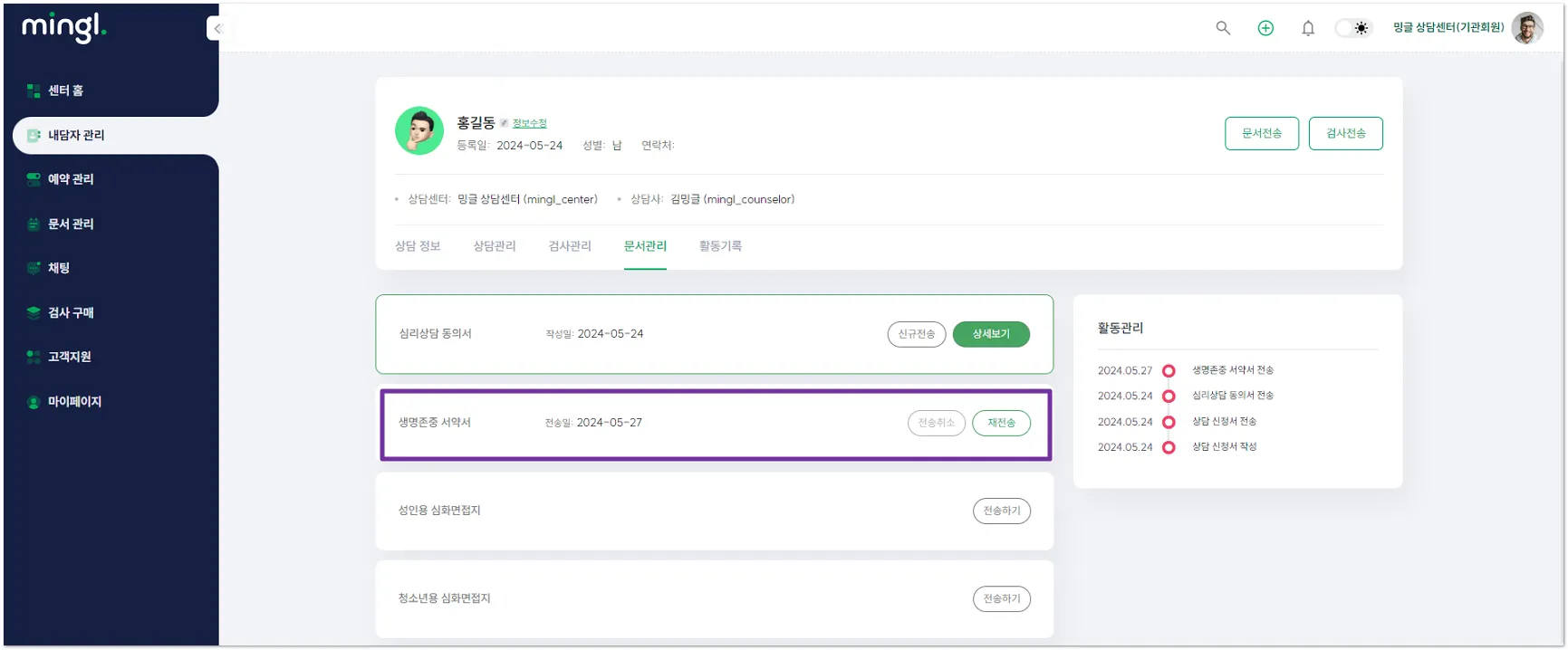Open 고객지원 in the sidebar
Screen dimensions: 1568x650
pos(69,357)
